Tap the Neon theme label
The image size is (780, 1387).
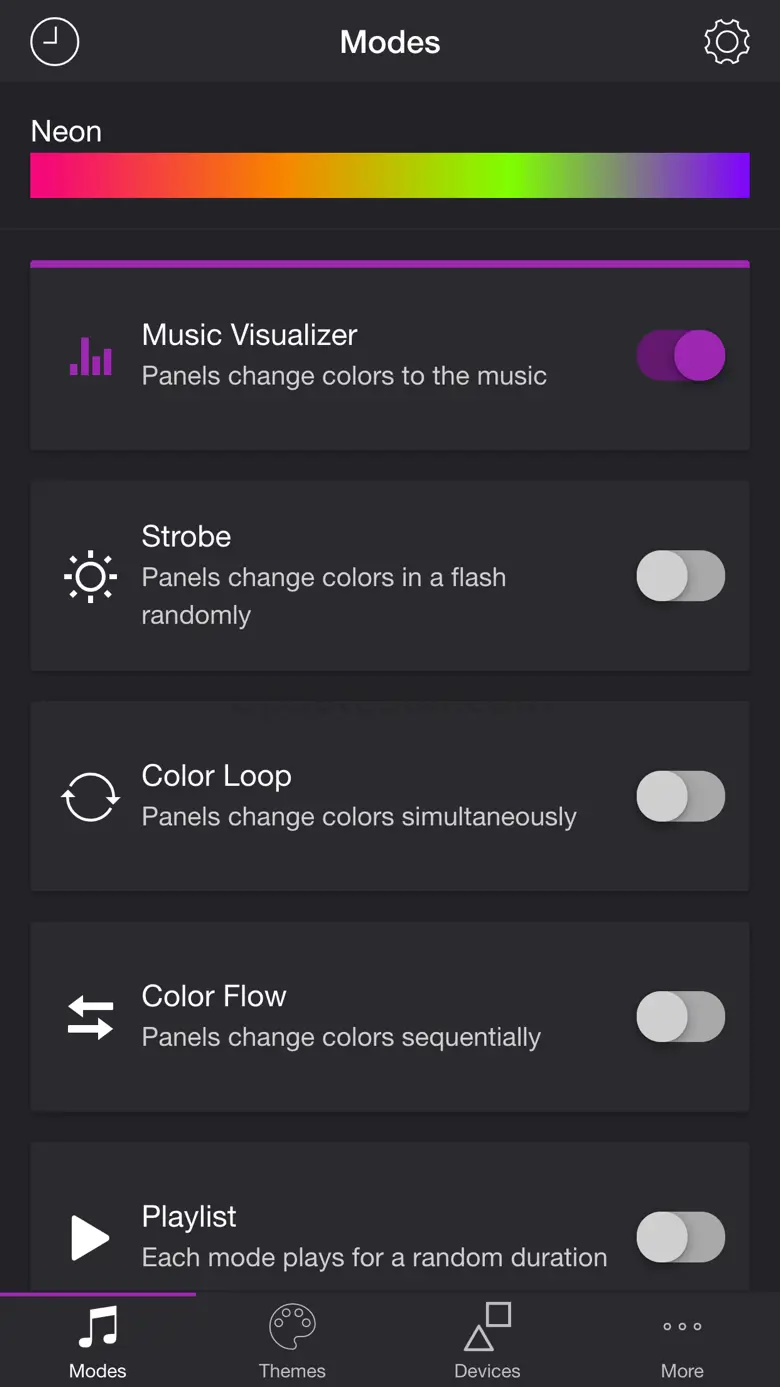66,131
